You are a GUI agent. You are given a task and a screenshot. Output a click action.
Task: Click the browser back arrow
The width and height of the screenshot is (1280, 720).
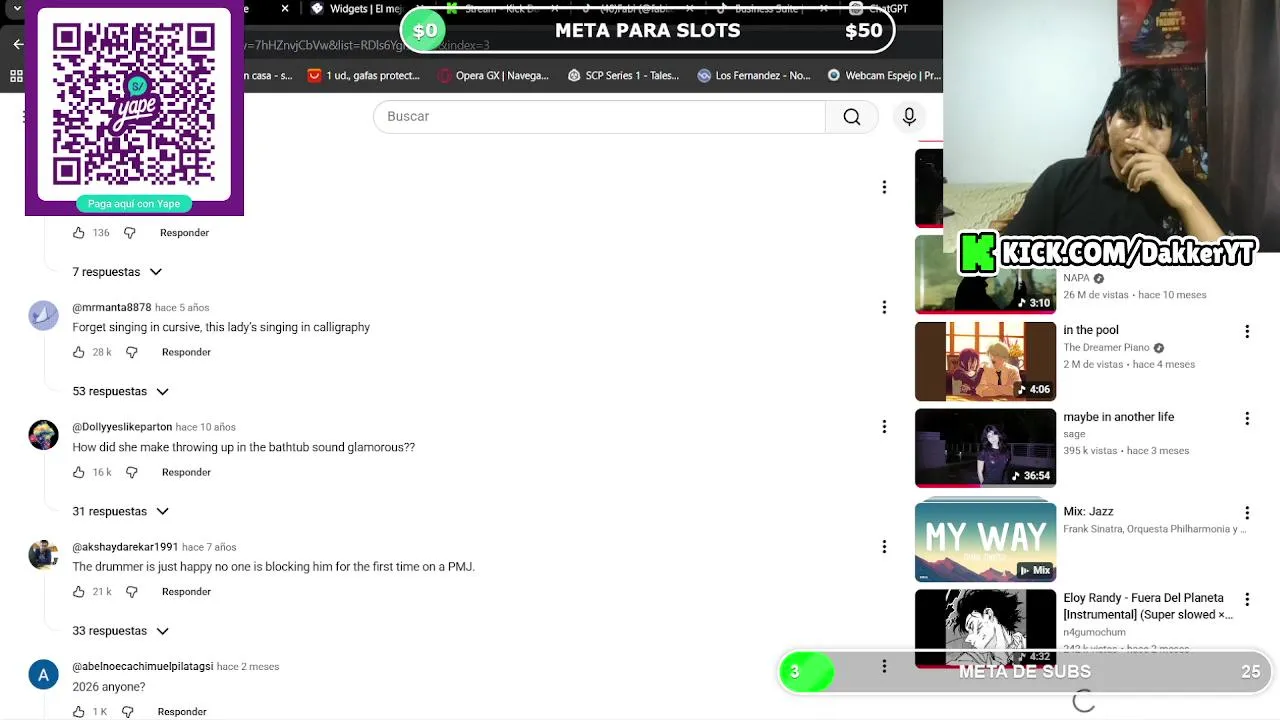coord(17,44)
